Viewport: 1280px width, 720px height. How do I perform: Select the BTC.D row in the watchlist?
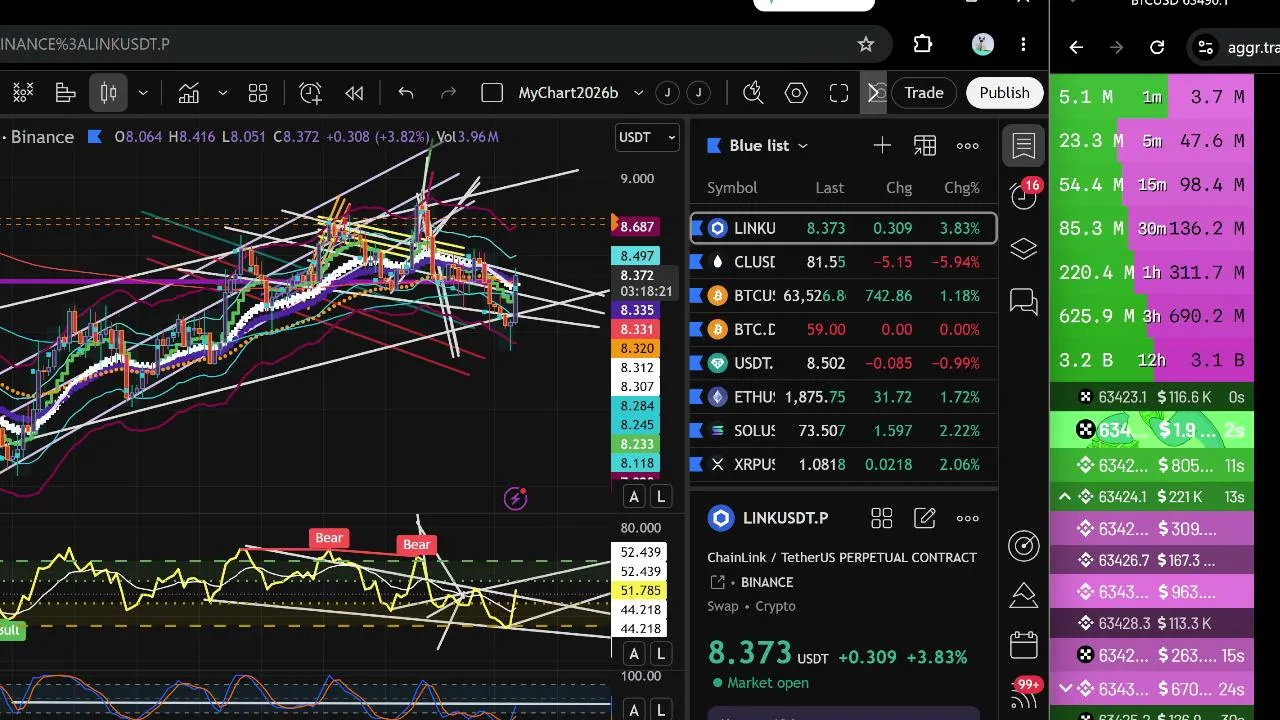coord(844,329)
